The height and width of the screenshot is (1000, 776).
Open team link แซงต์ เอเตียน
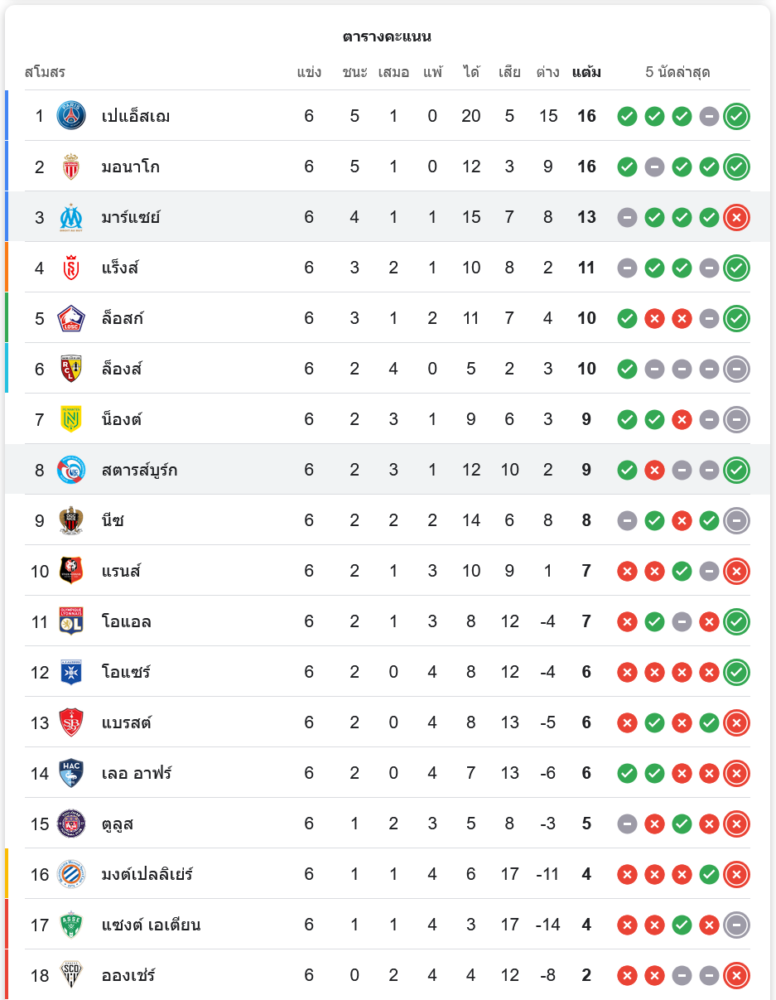click(150, 925)
